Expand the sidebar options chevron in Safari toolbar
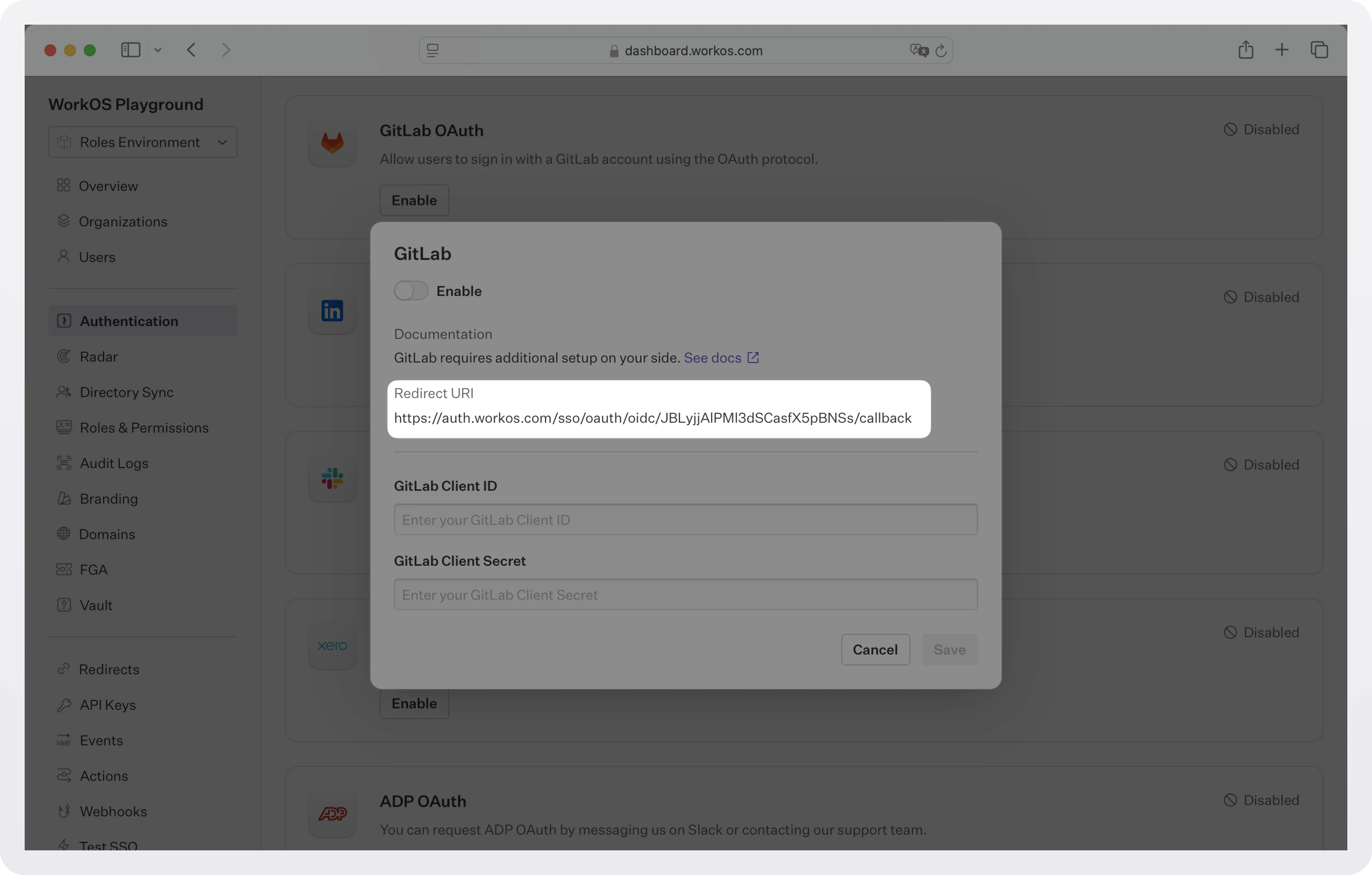The width and height of the screenshot is (1372, 875). [158, 50]
